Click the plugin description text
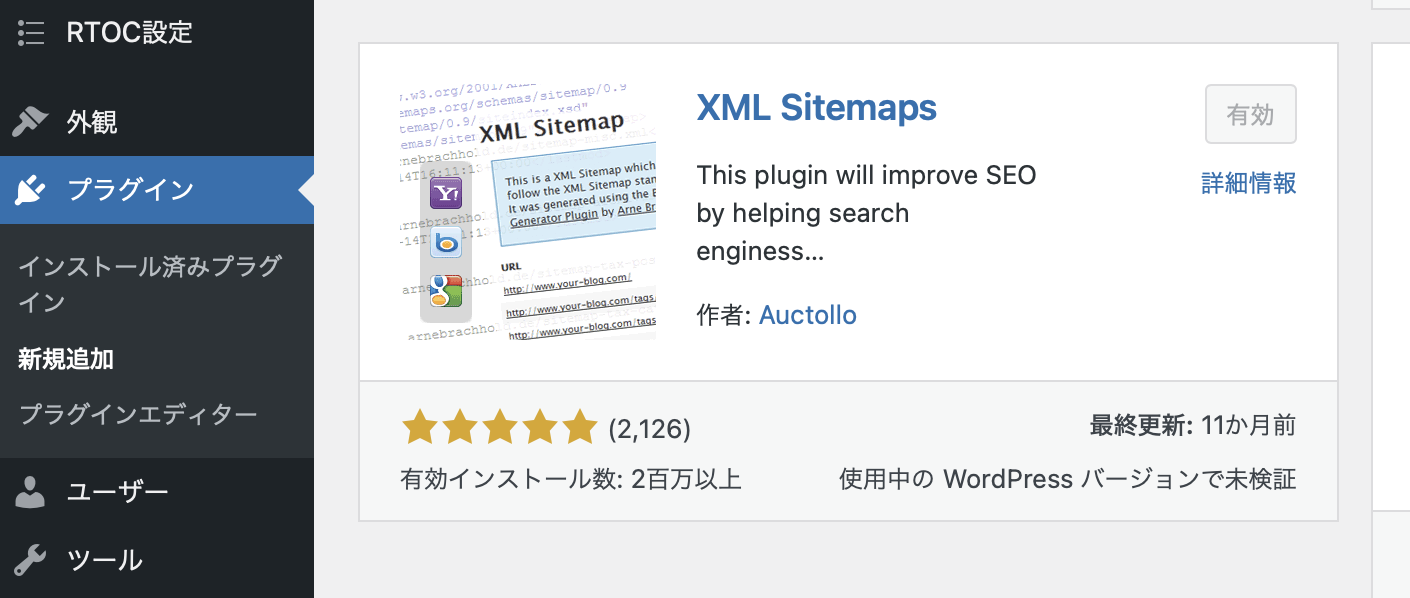1410x598 pixels. 867,213
